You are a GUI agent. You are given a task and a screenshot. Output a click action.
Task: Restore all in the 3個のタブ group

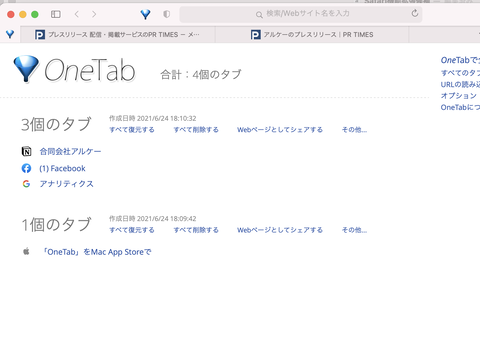pyautogui.click(x=132, y=130)
